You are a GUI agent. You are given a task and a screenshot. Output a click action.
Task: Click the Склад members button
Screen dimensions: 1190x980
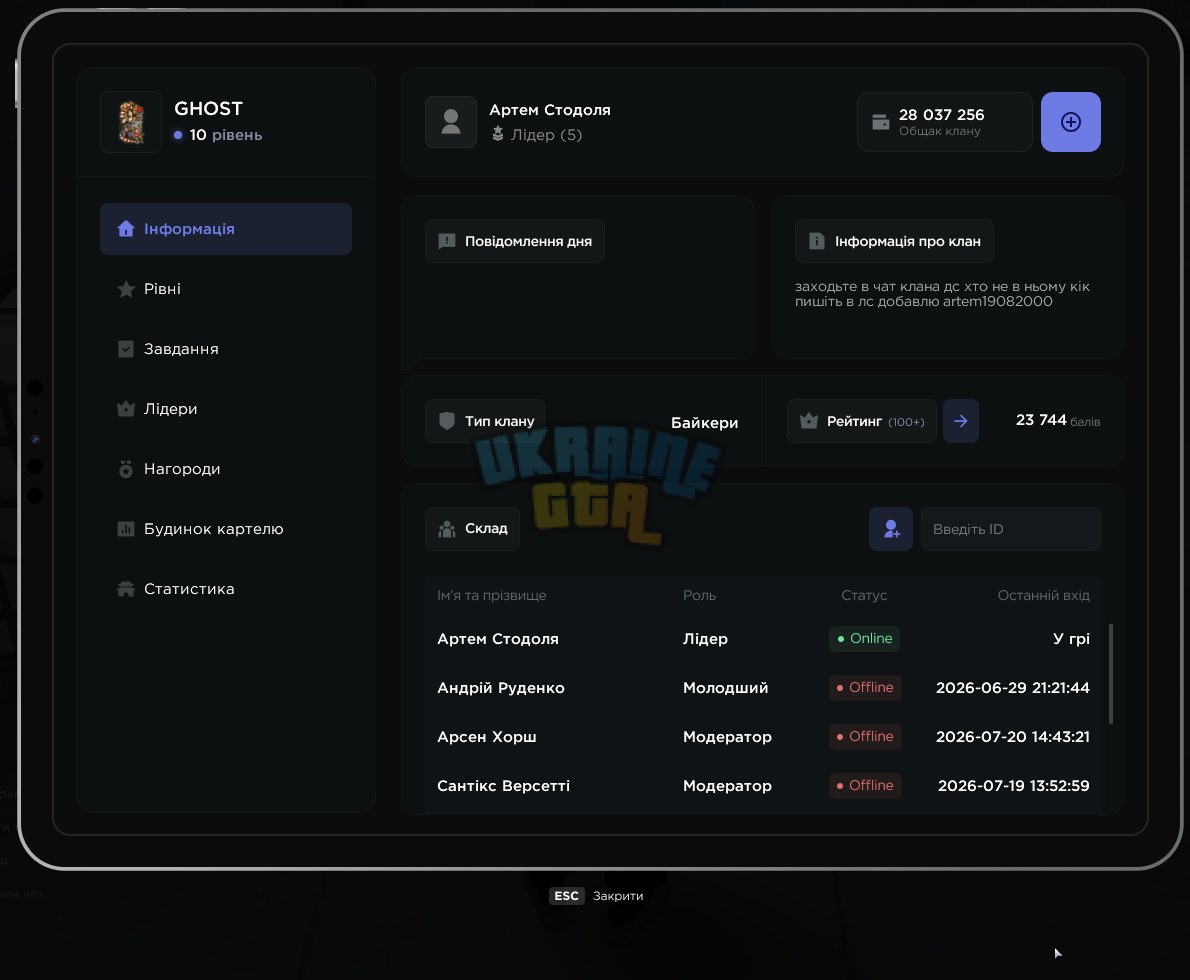click(473, 529)
